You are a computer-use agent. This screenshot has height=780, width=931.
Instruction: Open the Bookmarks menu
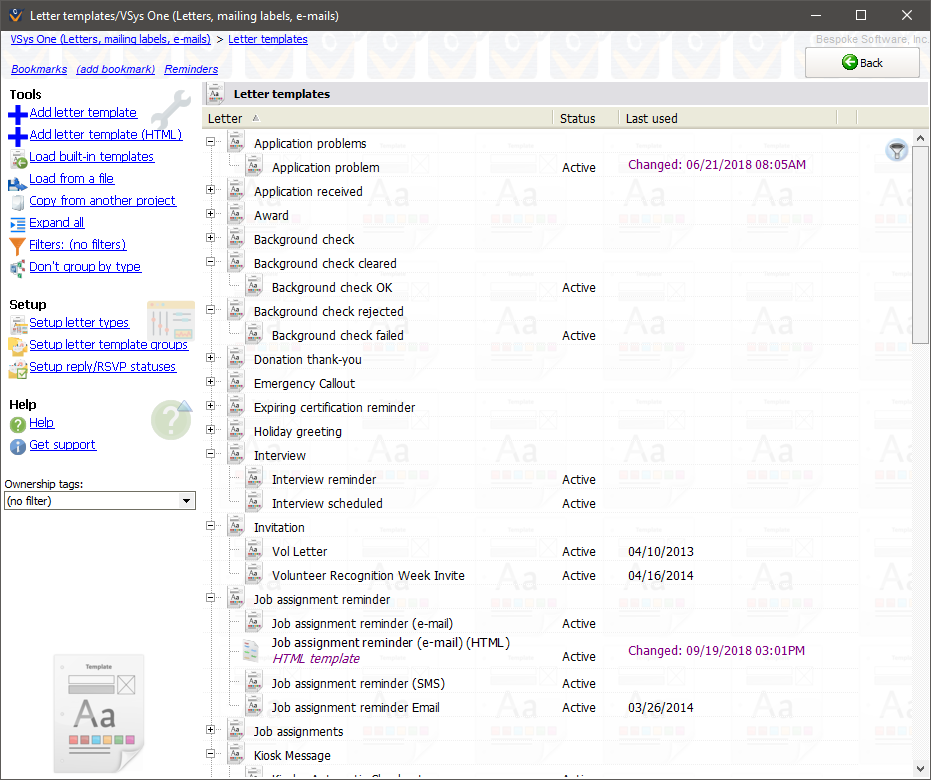point(39,69)
